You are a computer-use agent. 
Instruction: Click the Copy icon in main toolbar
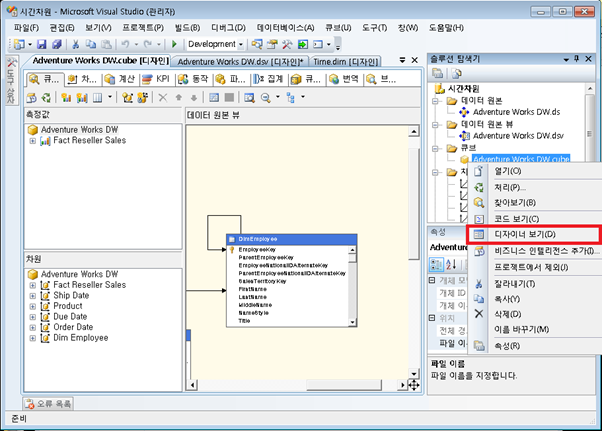91,44
